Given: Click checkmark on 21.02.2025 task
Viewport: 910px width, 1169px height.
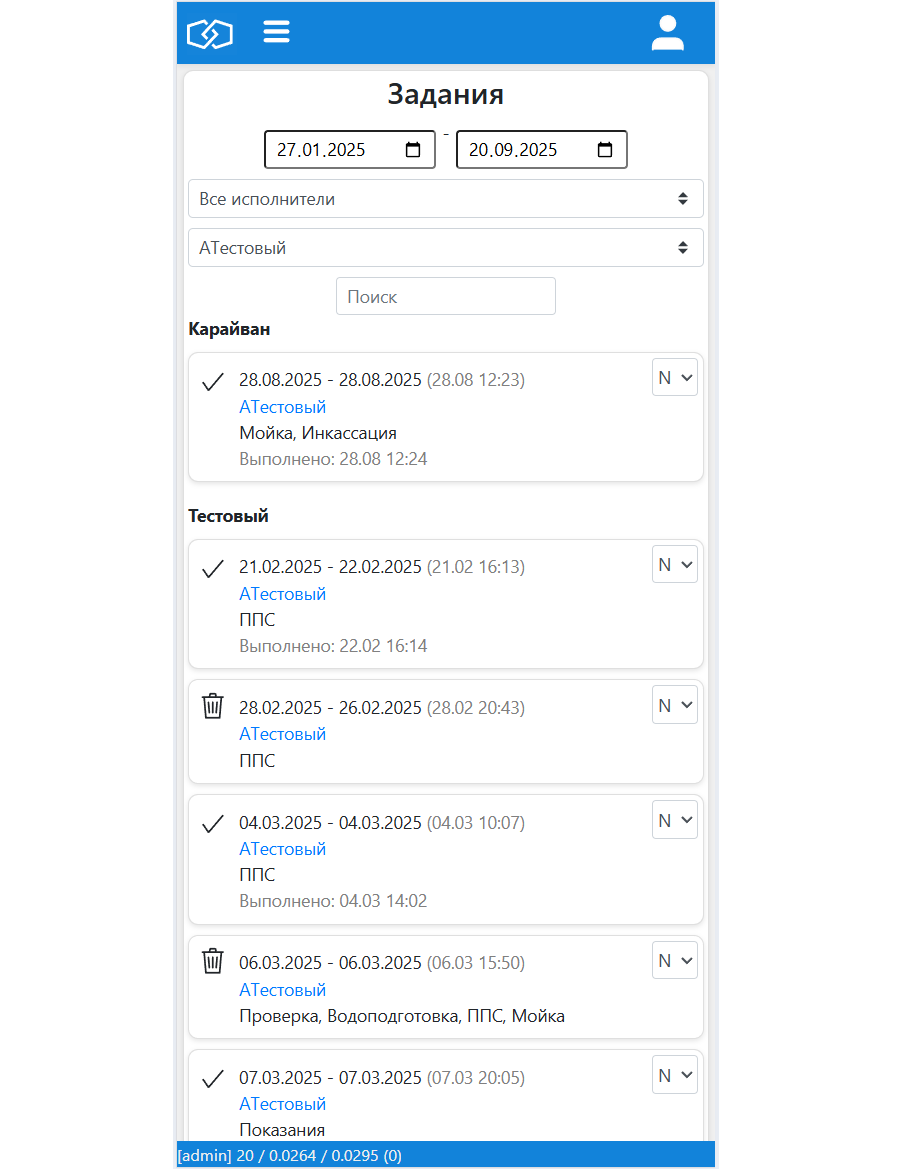Looking at the screenshot, I should point(212,569).
